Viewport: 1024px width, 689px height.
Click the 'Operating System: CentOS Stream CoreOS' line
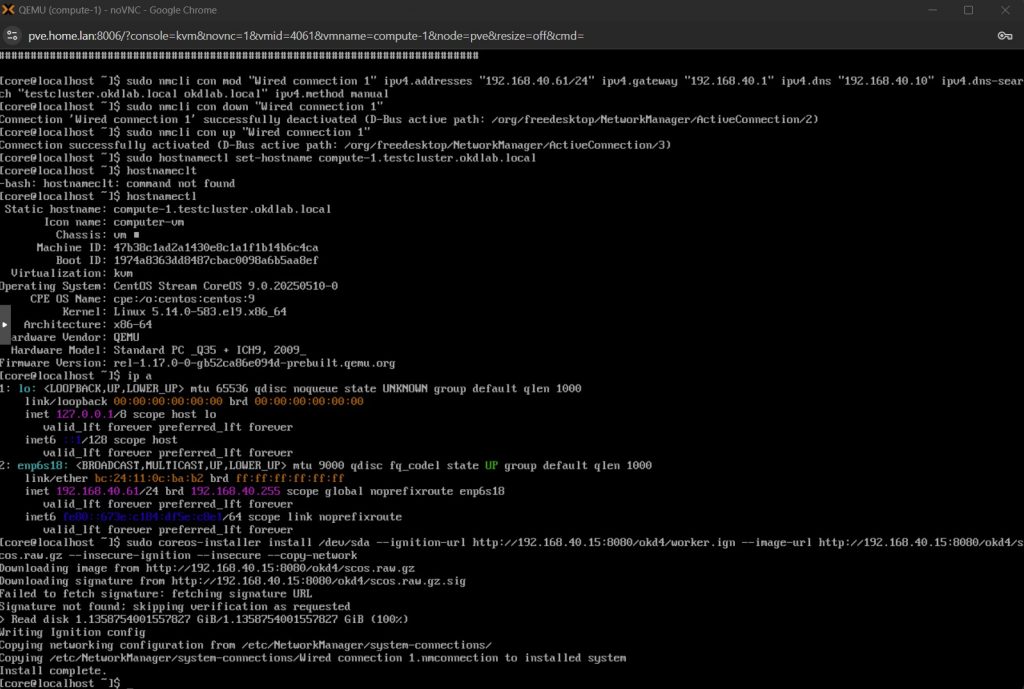tap(168, 286)
